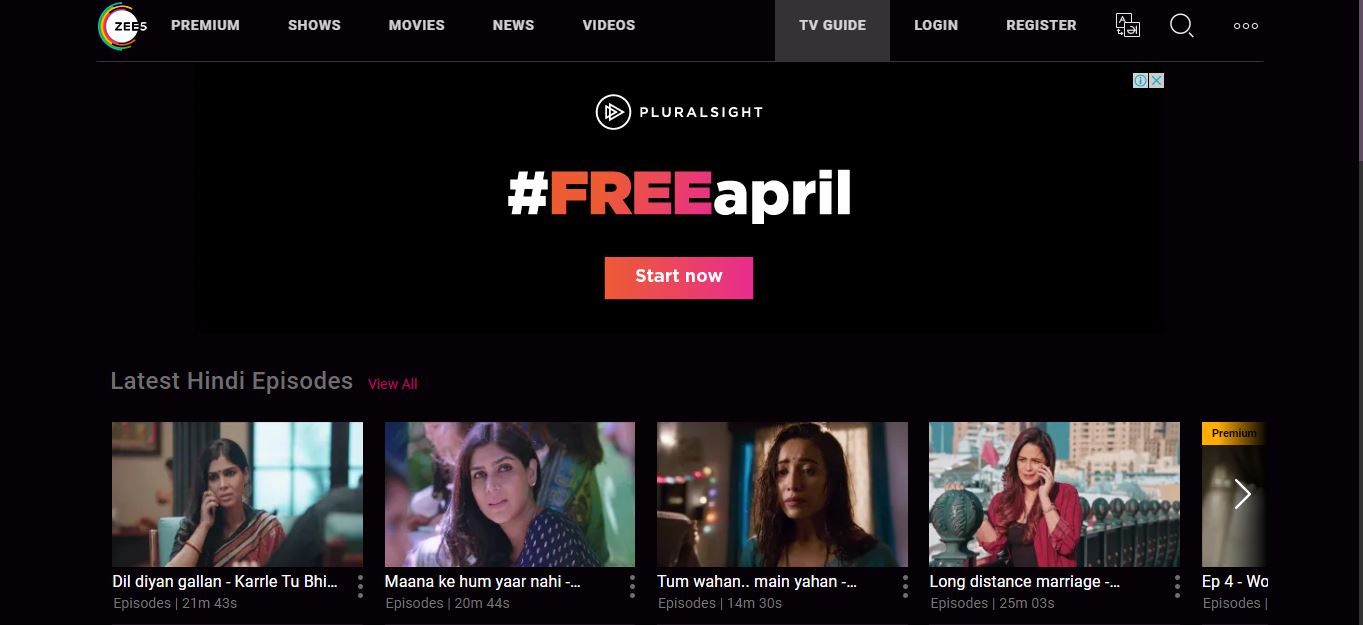1363x625 pixels.
Task: Click the ad info icon
Action: pyautogui.click(x=1140, y=81)
